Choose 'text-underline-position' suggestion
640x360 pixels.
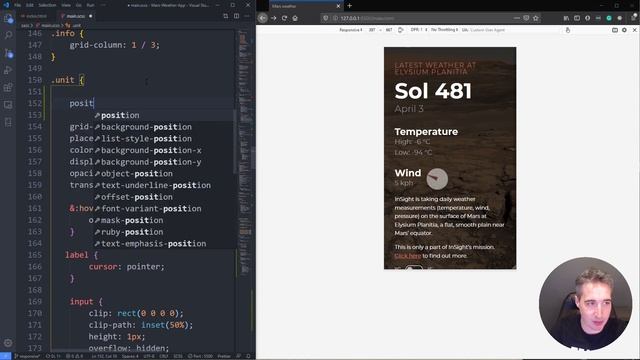coord(164,185)
